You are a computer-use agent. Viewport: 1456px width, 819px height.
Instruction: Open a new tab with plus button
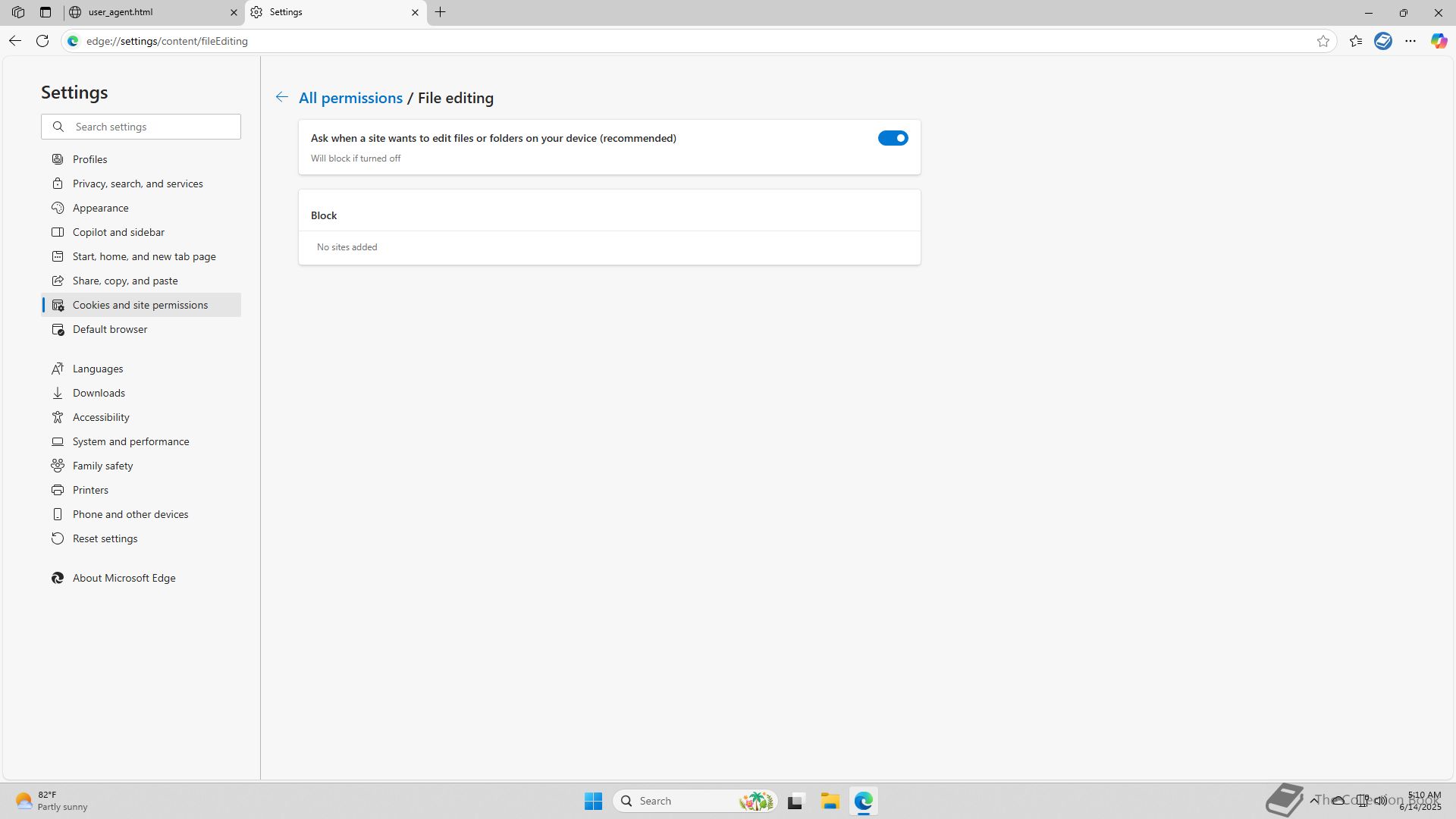click(441, 12)
